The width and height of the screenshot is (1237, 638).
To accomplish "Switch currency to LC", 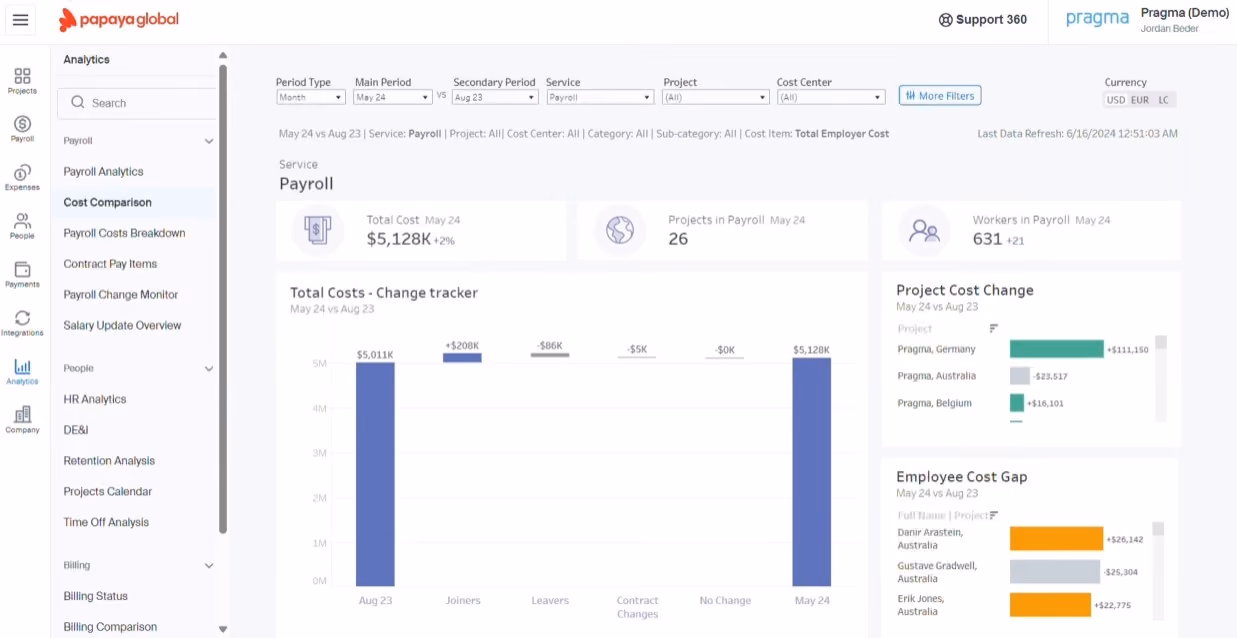I will point(1163,100).
